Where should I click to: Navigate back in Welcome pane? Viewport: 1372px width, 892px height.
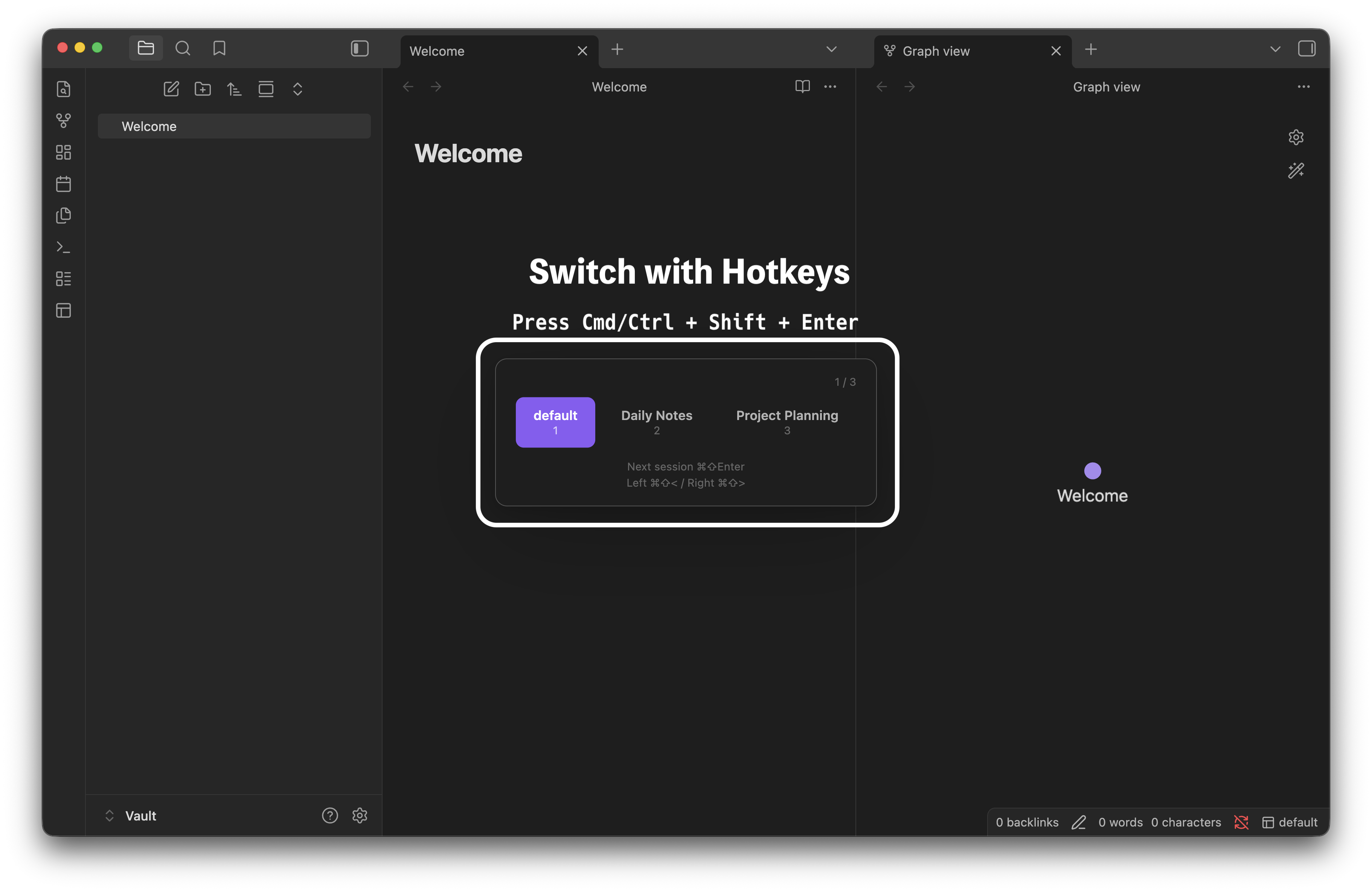click(x=409, y=87)
